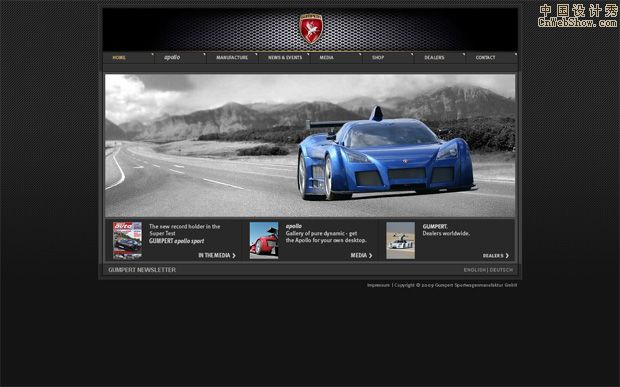Viewport: 620px width, 387px height.
Task: Select MEDIA in the top navigation bar
Action: [x=327, y=58]
